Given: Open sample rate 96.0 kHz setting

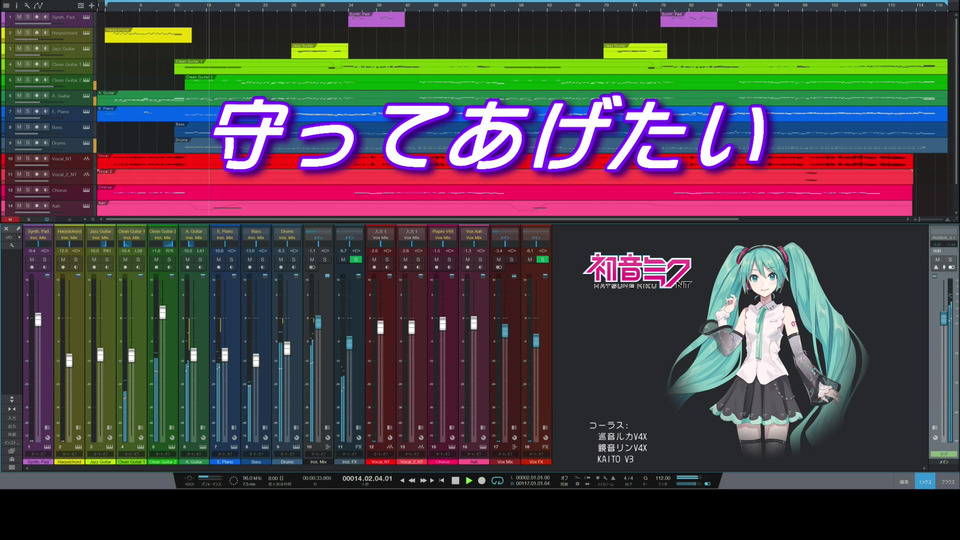Looking at the screenshot, I should [252, 478].
